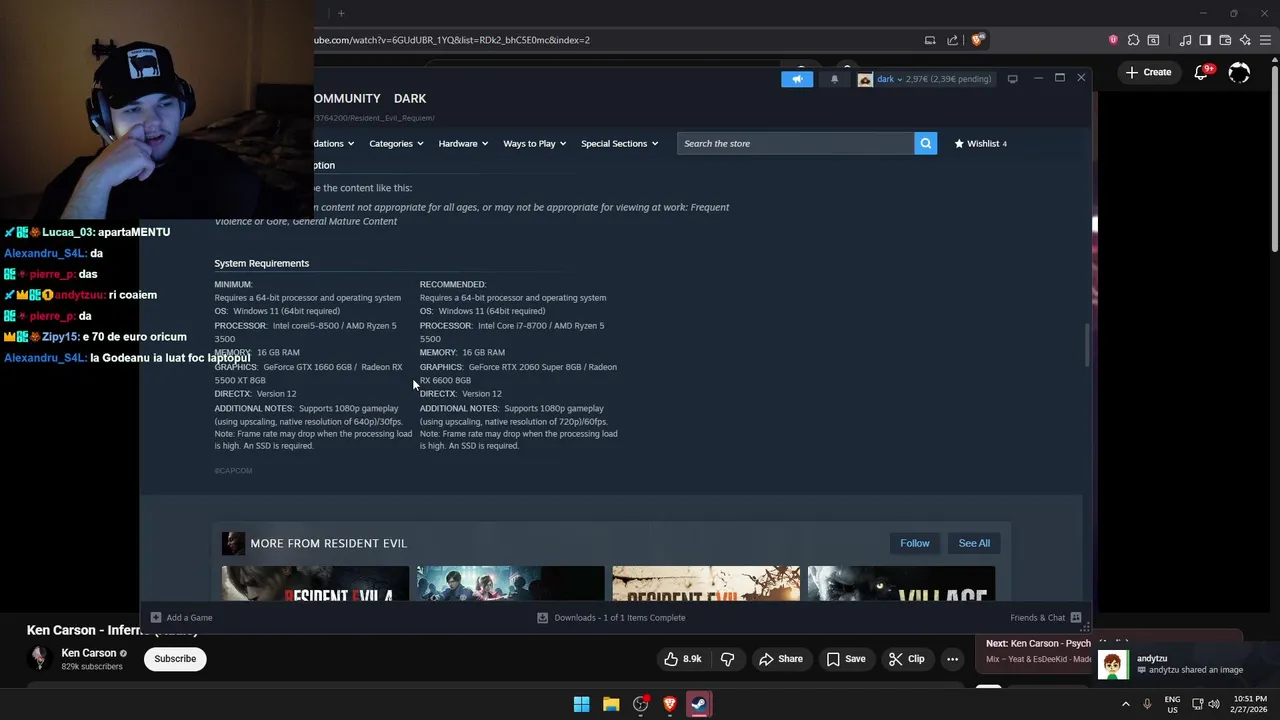Screen dimensions: 1280x720
Task: Open the COMMUNITY tab in Steam
Action: point(347,98)
